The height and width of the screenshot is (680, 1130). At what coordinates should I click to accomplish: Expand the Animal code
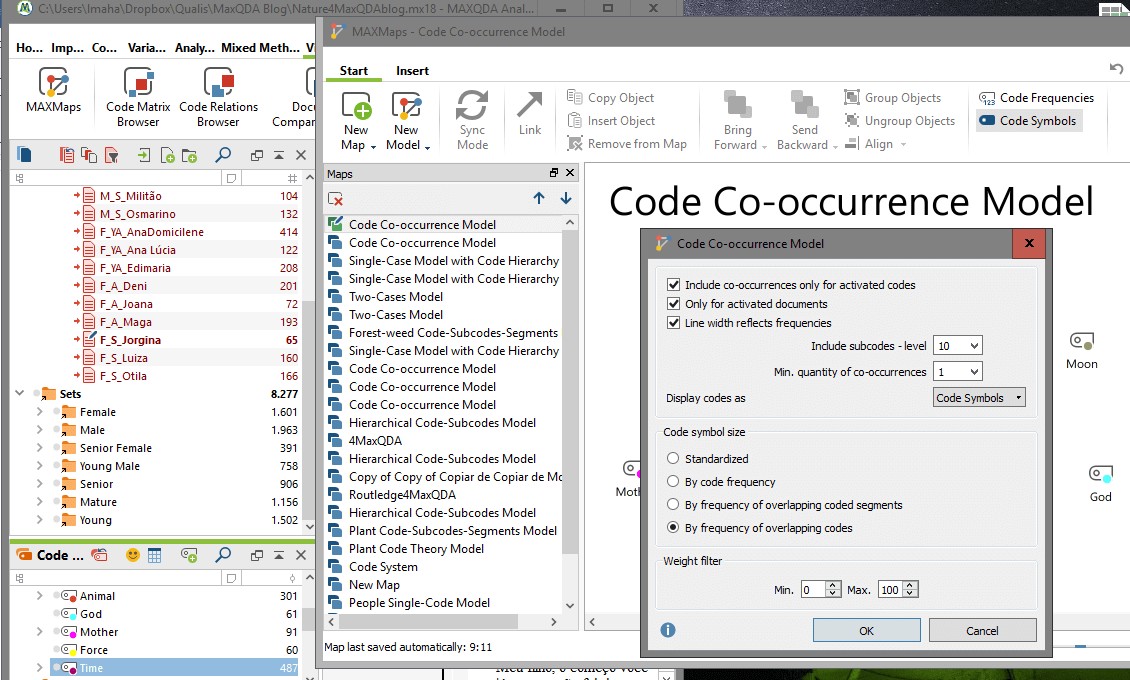40,596
